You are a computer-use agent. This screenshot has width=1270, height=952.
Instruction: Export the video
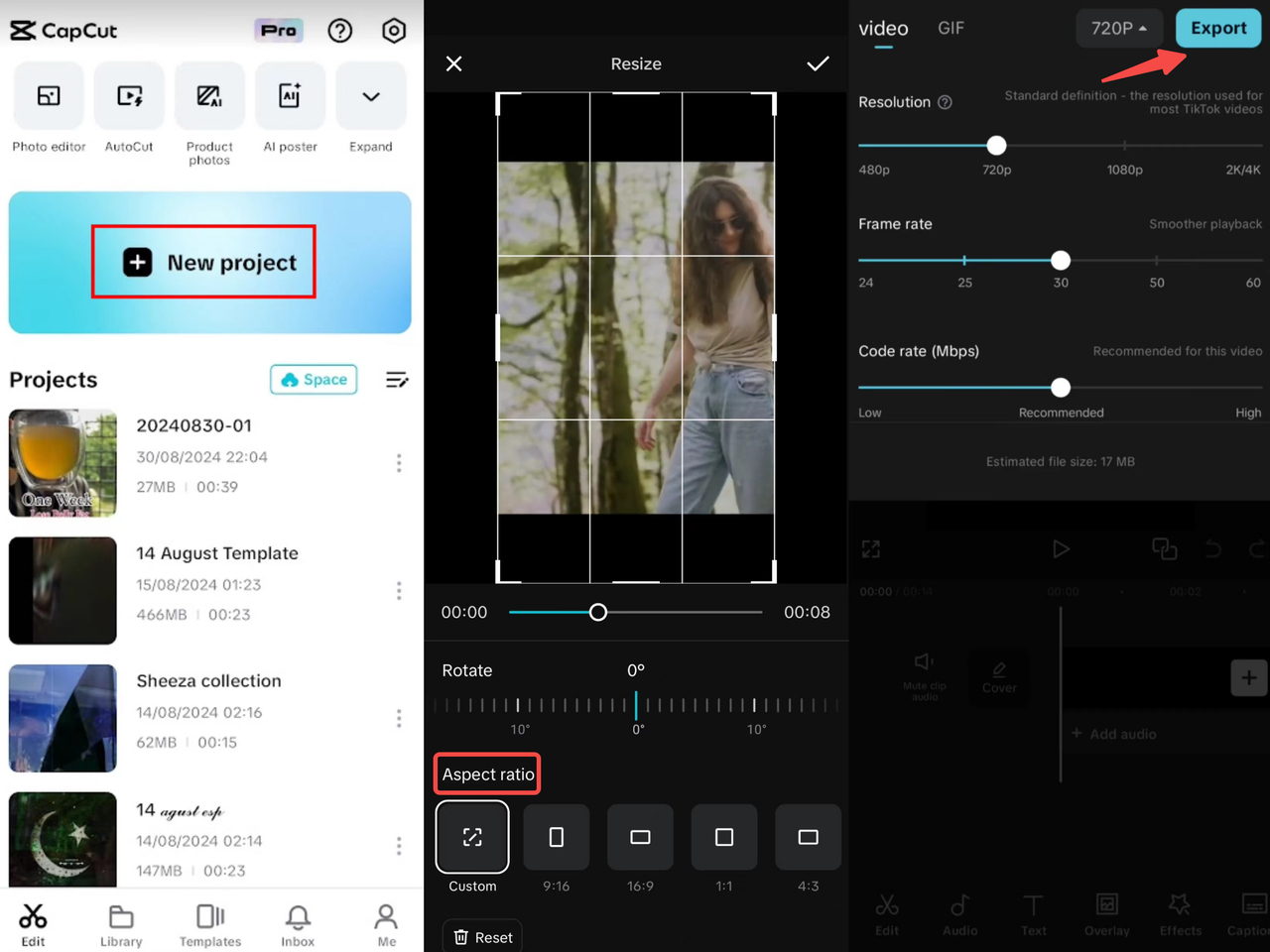[x=1218, y=28]
